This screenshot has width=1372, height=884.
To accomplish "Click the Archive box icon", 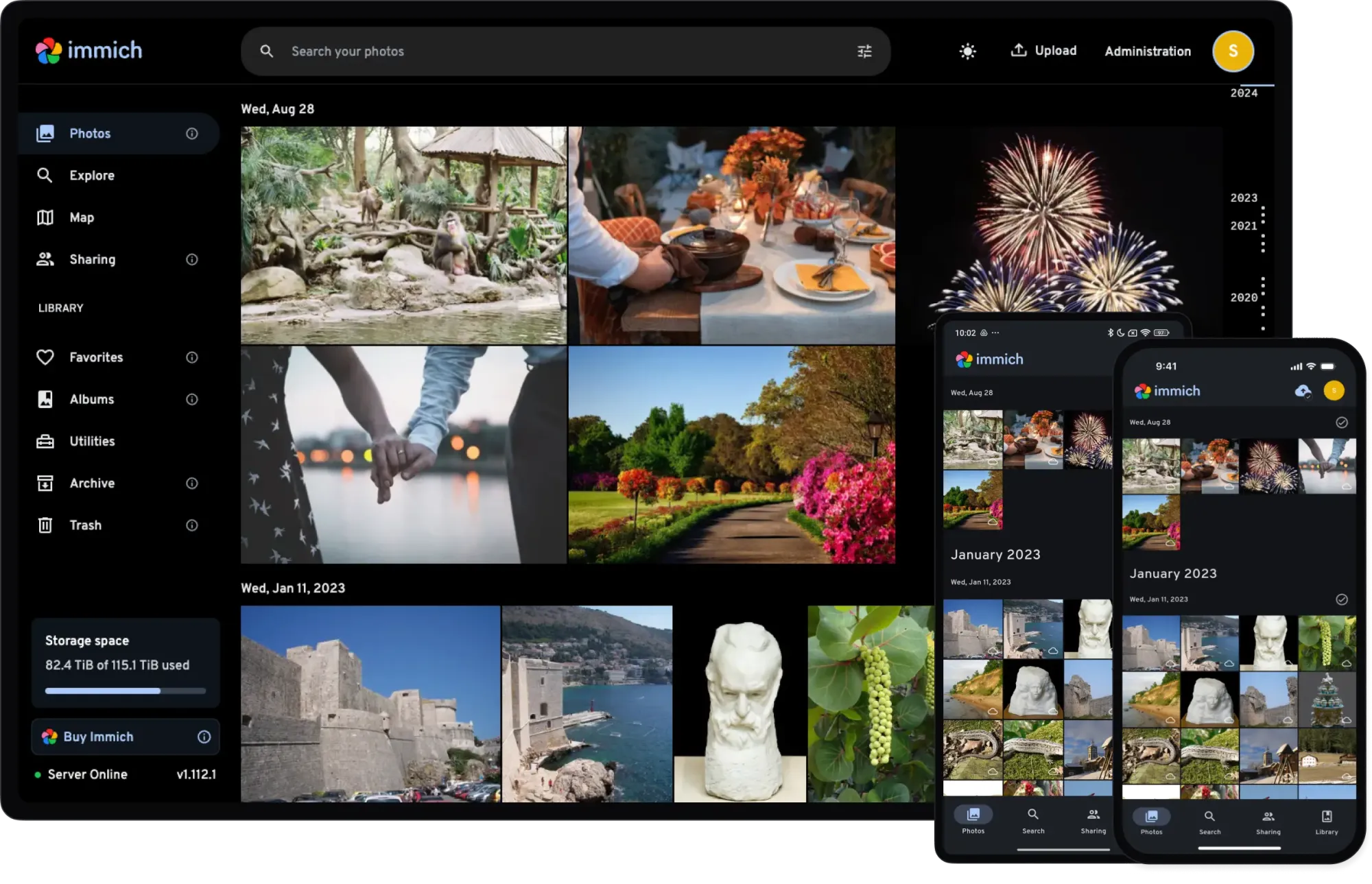I will click(x=45, y=483).
